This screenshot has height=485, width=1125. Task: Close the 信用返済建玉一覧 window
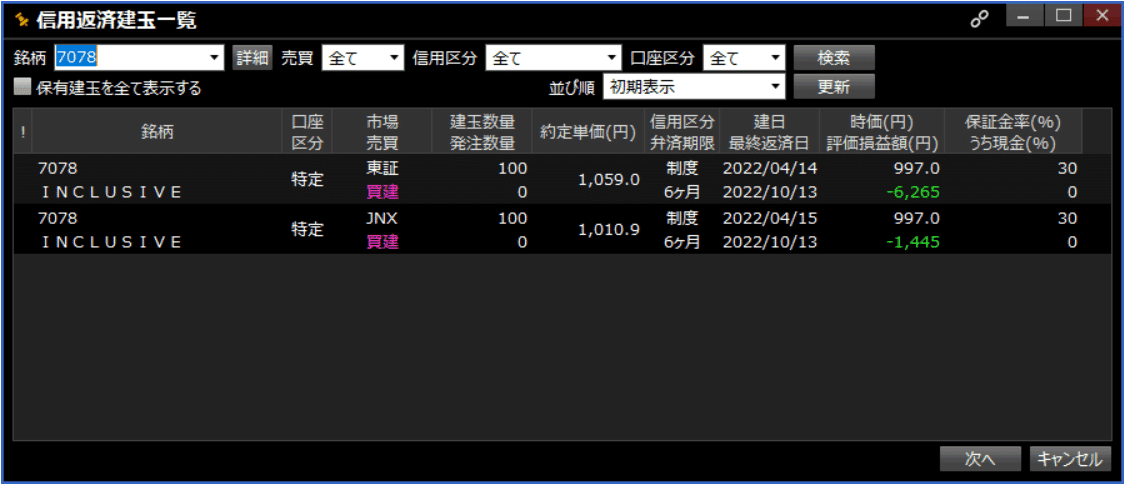1103,15
